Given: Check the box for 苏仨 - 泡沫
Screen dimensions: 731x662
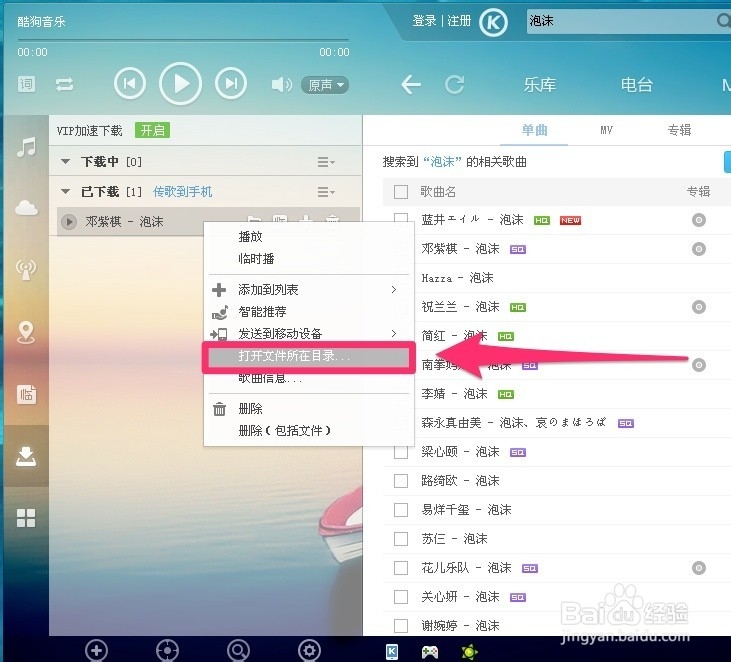Looking at the screenshot, I should [x=401, y=539].
